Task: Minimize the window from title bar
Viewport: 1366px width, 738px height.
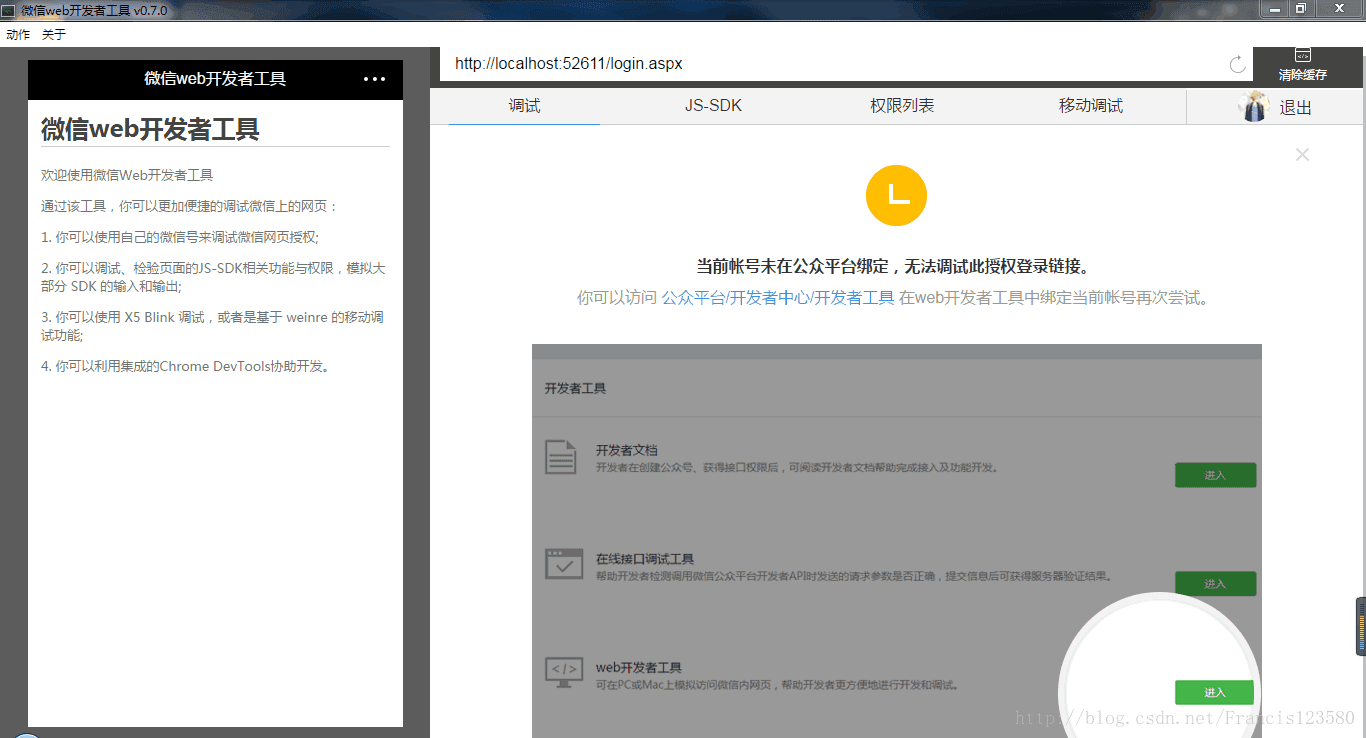Action: [x=1274, y=8]
